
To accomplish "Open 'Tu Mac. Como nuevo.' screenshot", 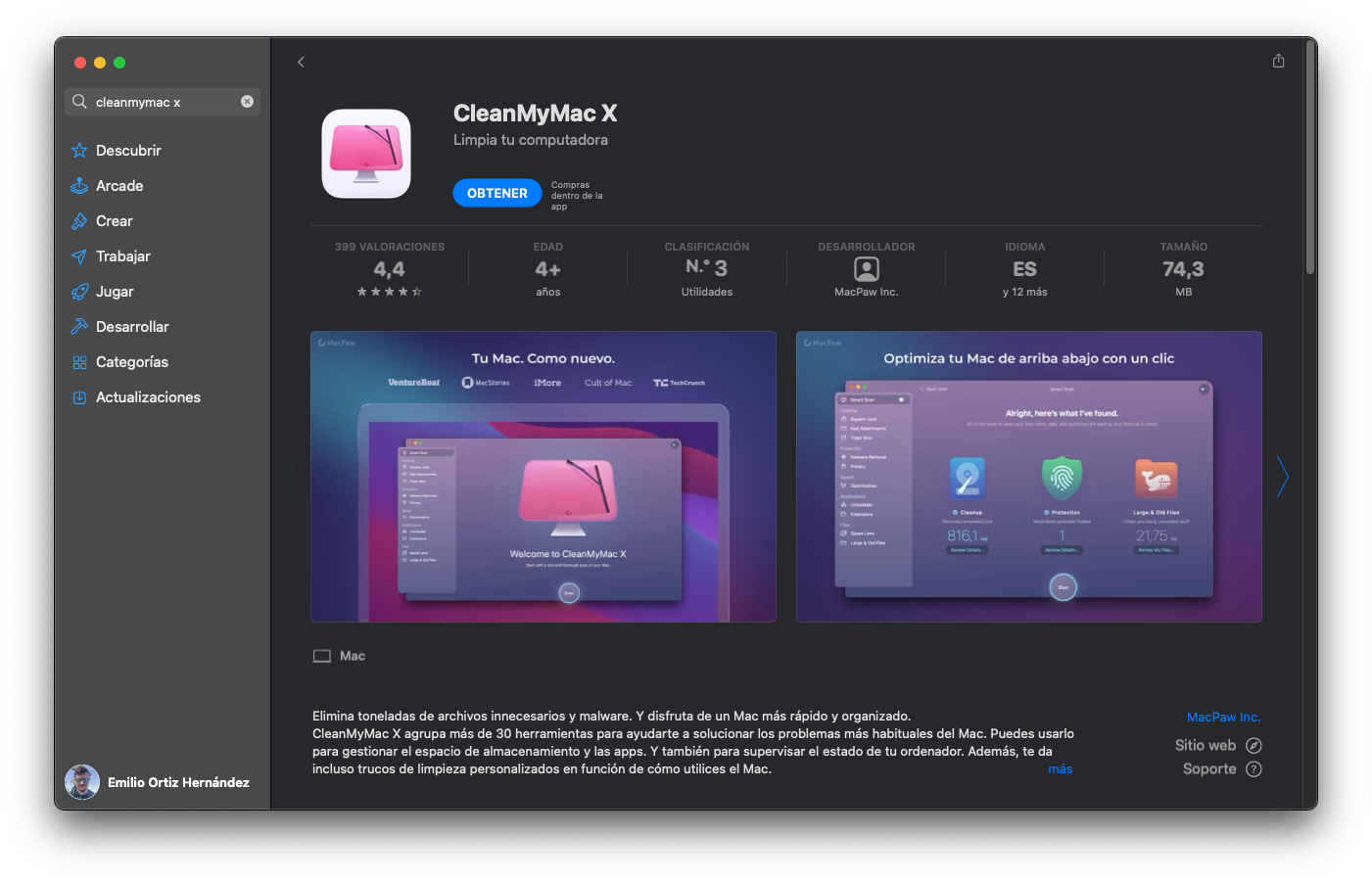I will 544,477.
